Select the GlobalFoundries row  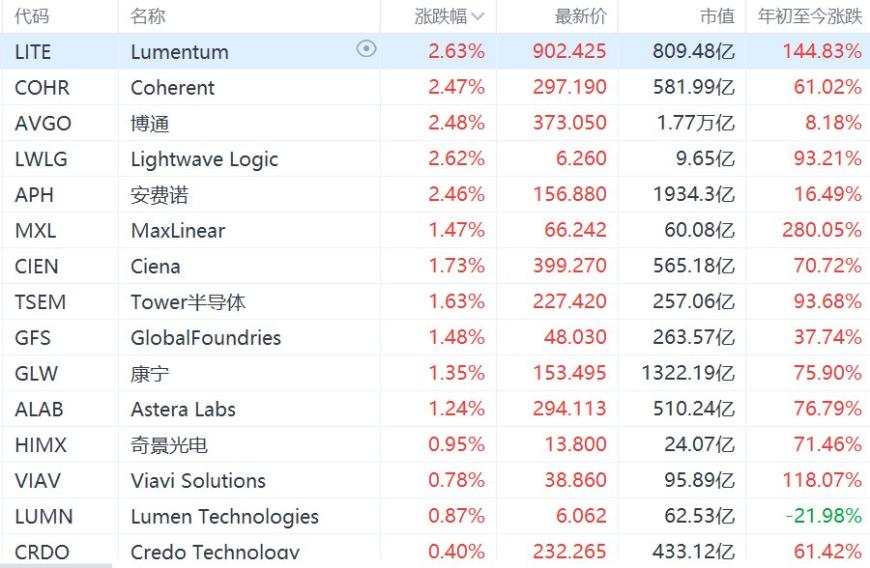(435, 337)
